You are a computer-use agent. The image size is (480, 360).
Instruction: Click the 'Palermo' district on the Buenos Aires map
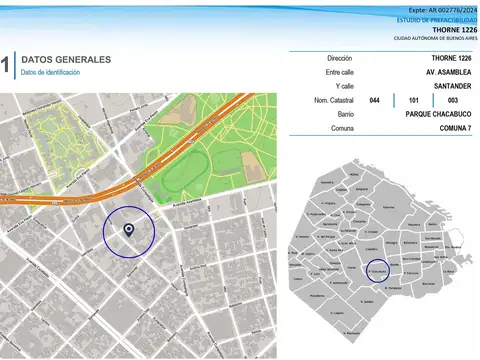(x=389, y=207)
